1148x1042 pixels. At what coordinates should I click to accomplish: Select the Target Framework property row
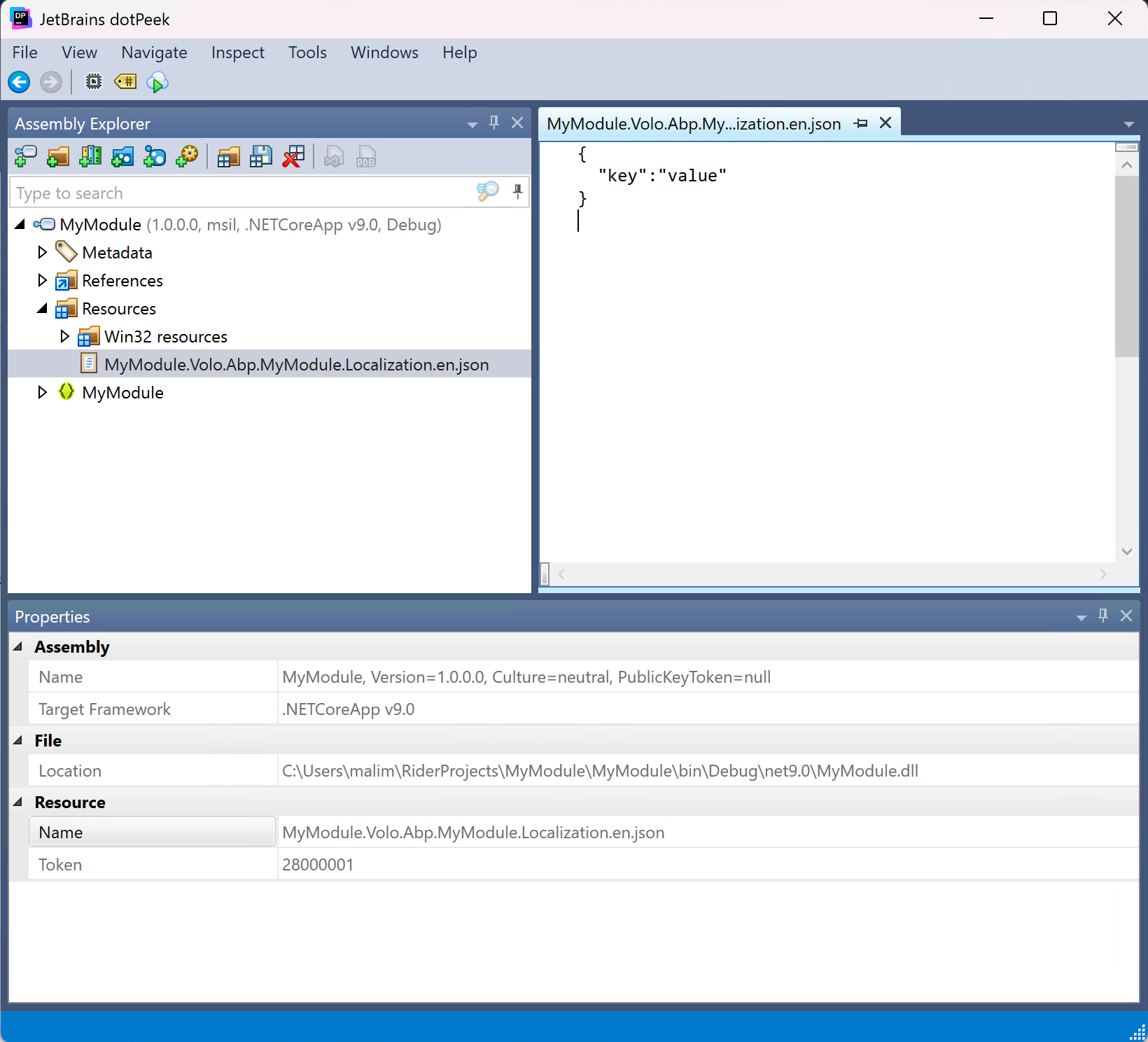pos(584,709)
